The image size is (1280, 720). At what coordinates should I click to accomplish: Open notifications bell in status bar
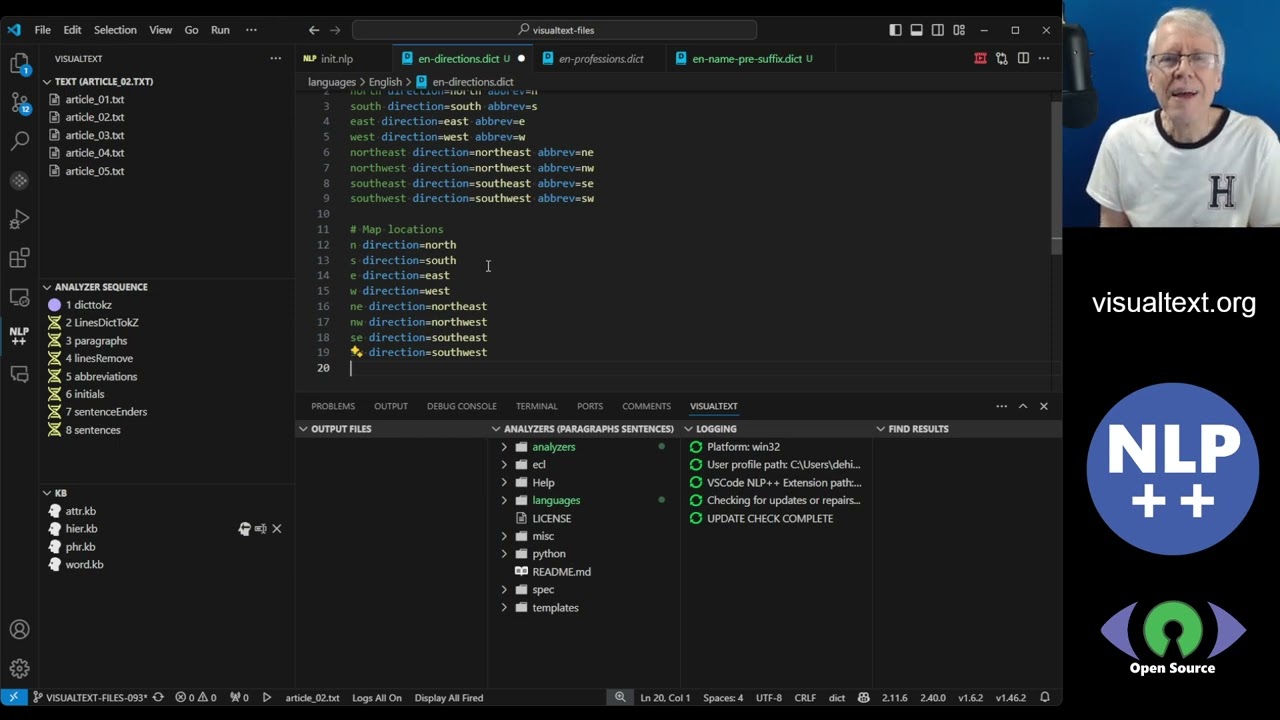tap(1045, 698)
